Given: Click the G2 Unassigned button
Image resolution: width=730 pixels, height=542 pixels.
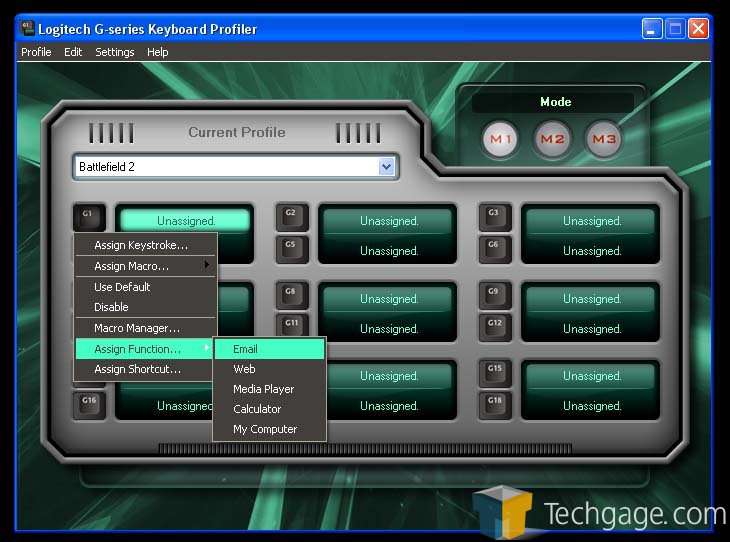Looking at the screenshot, I should coord(388,221).
